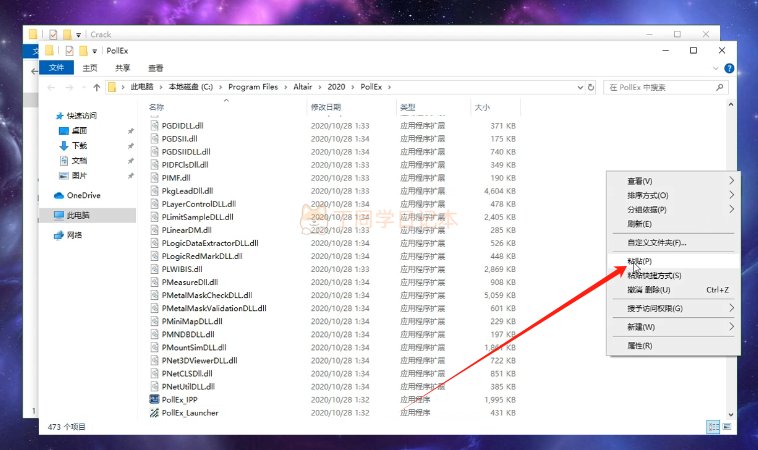Select the PollEx_IPP application icon
This screenshot has width=758, height=450.
[154, 399]
